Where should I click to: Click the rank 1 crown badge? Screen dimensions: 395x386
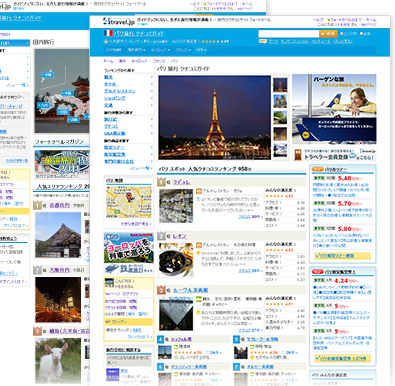click(161, 182)
